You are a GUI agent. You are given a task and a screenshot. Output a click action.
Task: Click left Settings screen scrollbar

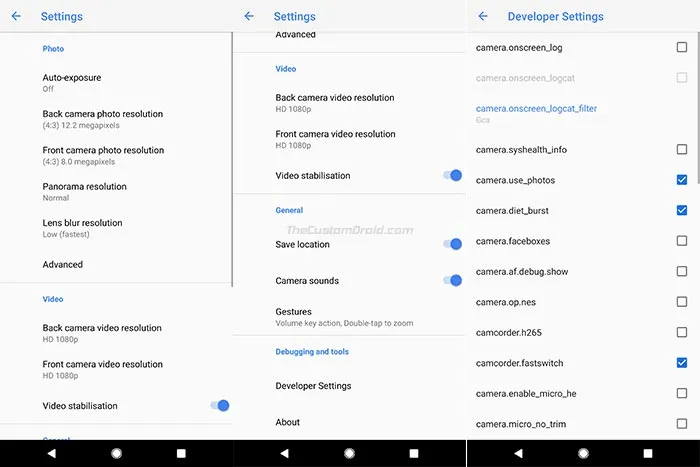[232, 159]
